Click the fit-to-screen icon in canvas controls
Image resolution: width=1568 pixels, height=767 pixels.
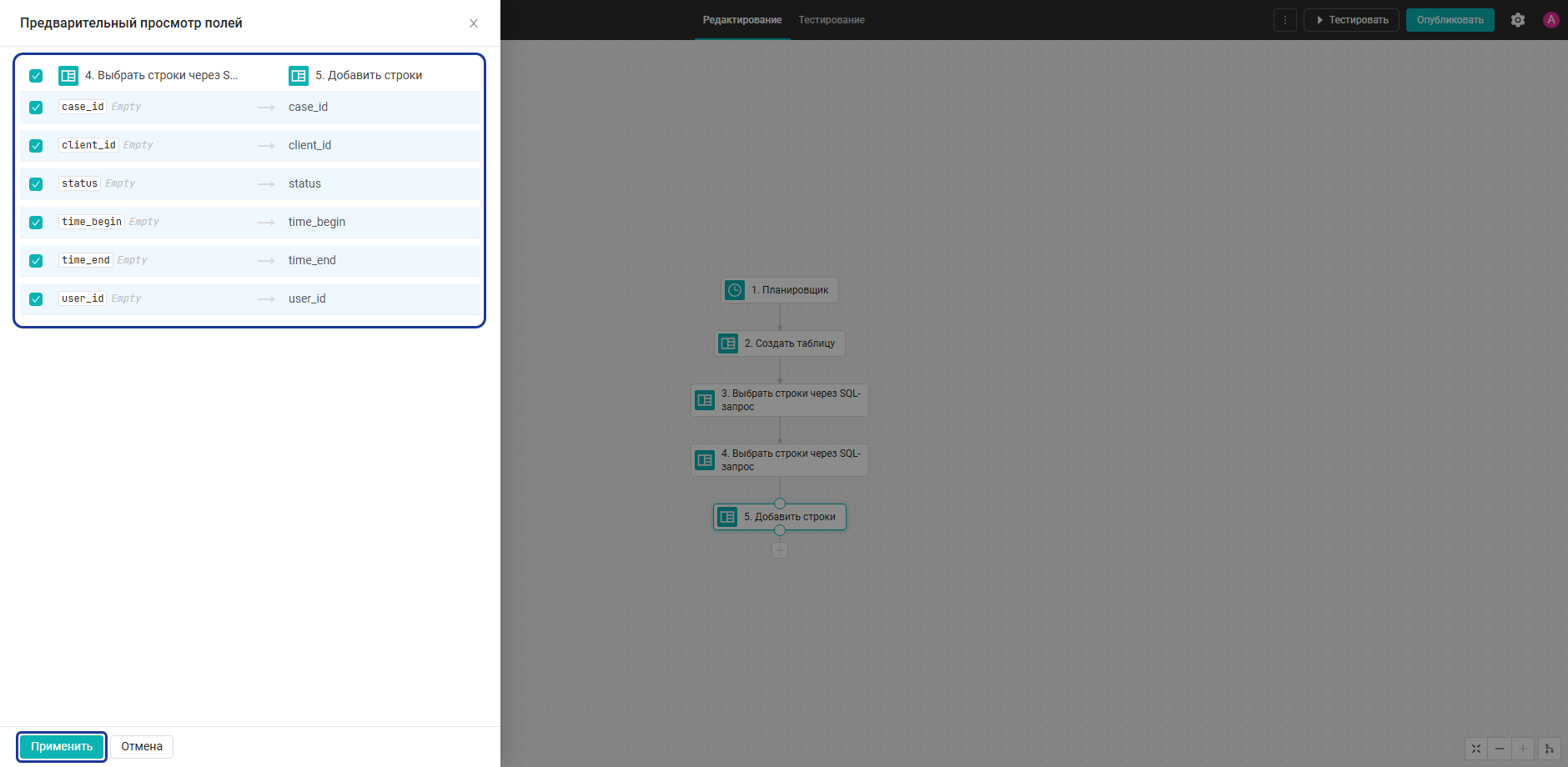[1476, 749]
